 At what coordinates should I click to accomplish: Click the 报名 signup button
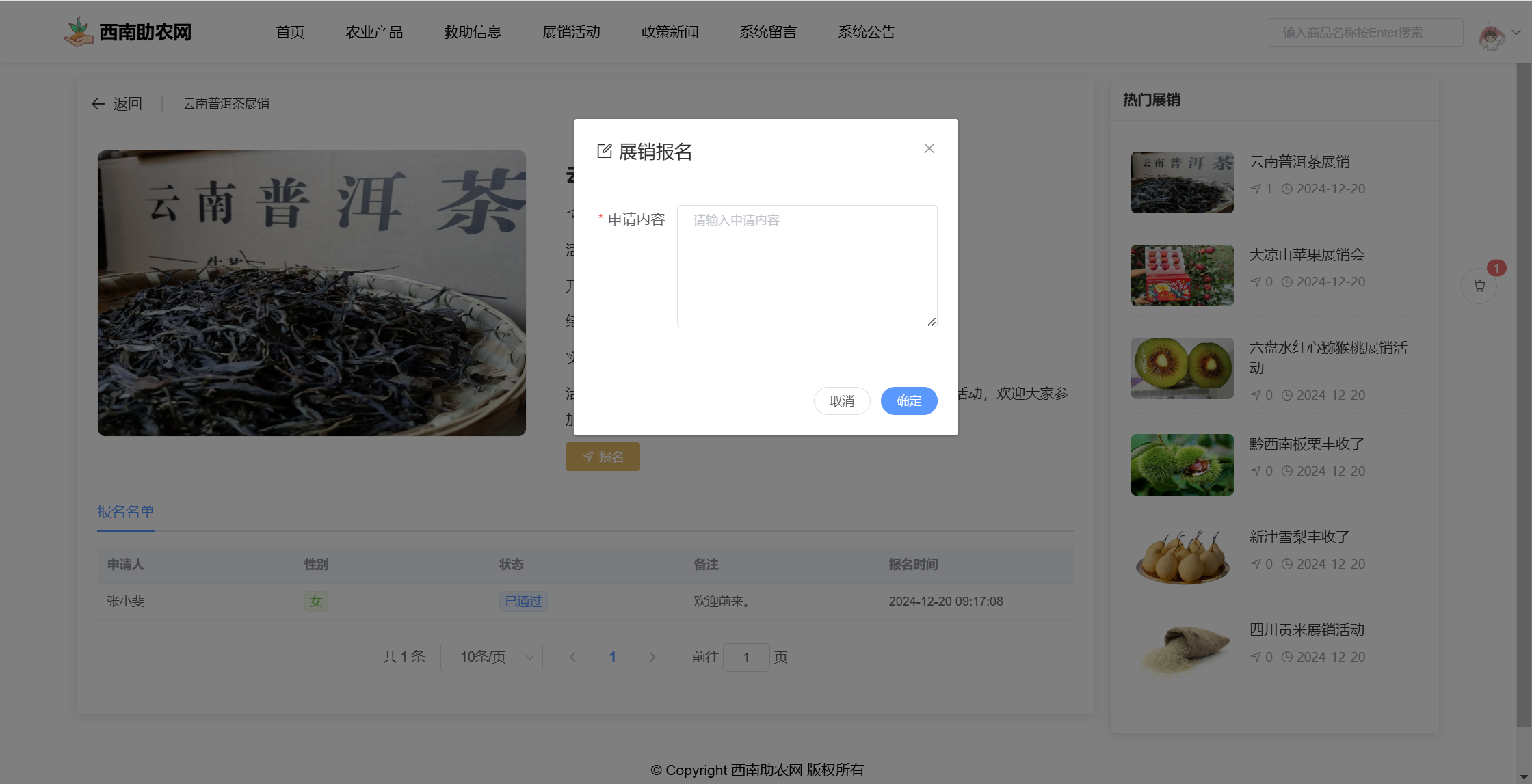603,457
